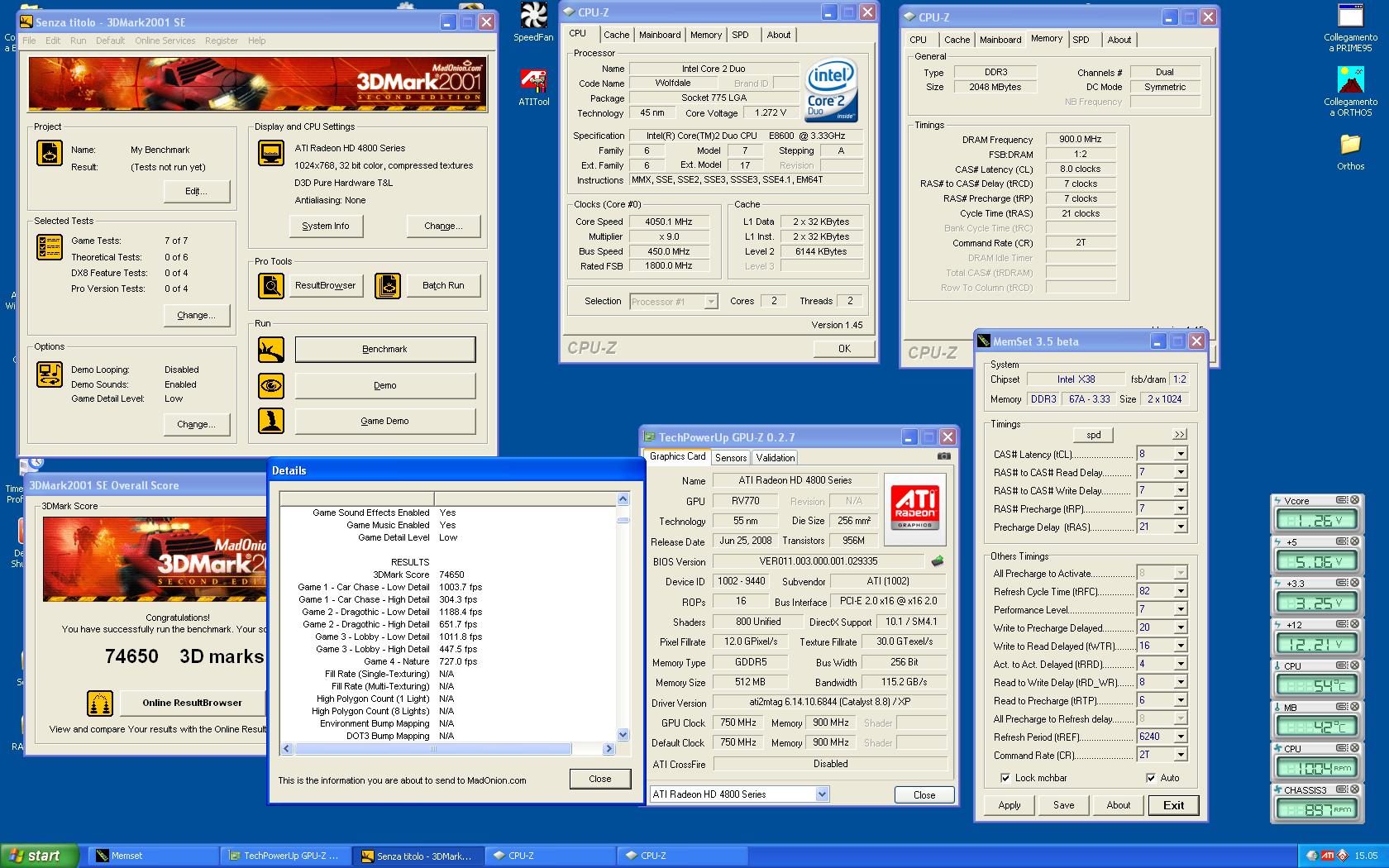Click the Details scroll right arrow
The width and height of the screenshot is (1389, 868).
pyautogui.click(x=609, y=749)
